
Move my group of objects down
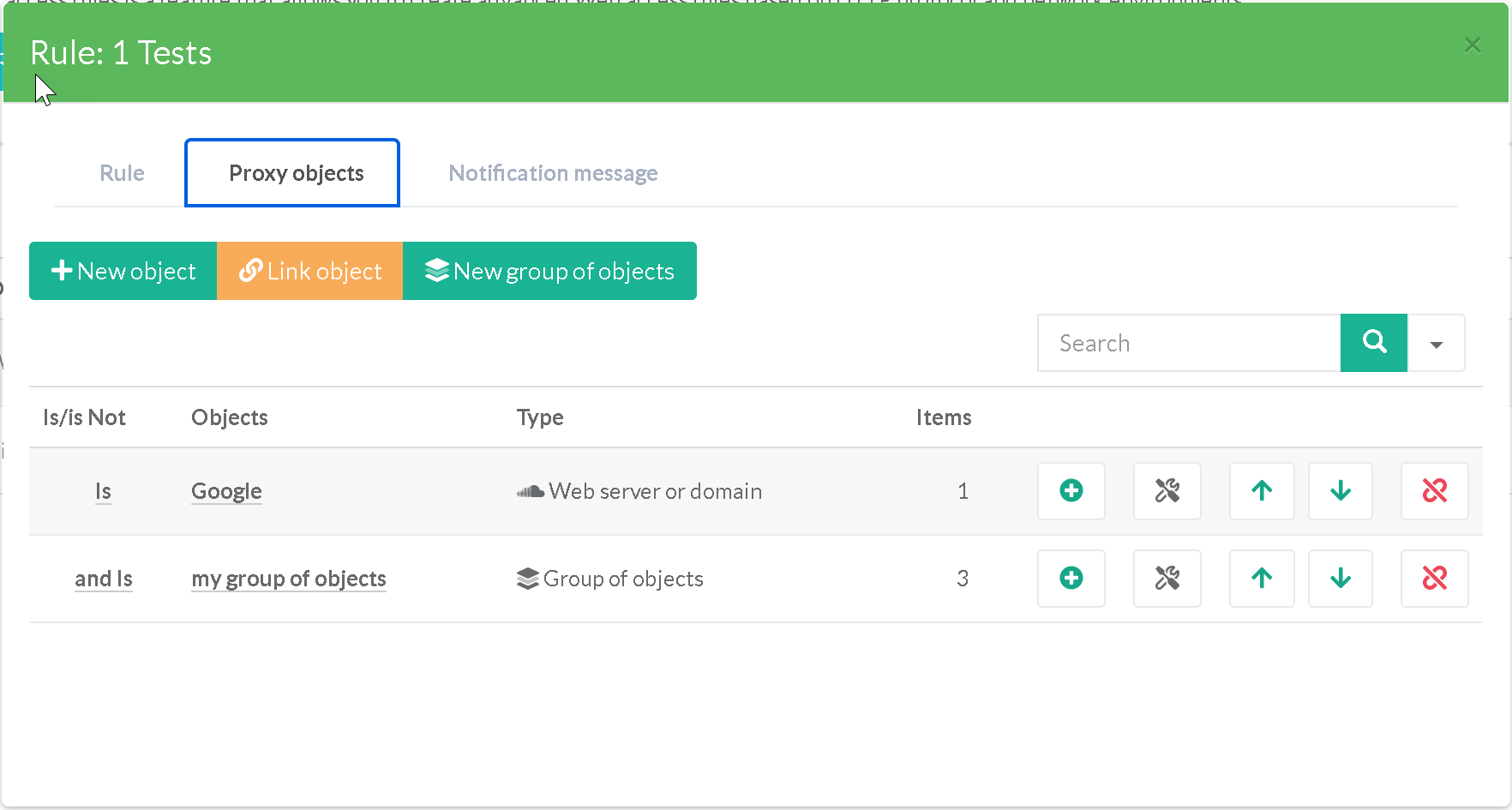[1340, 579]
